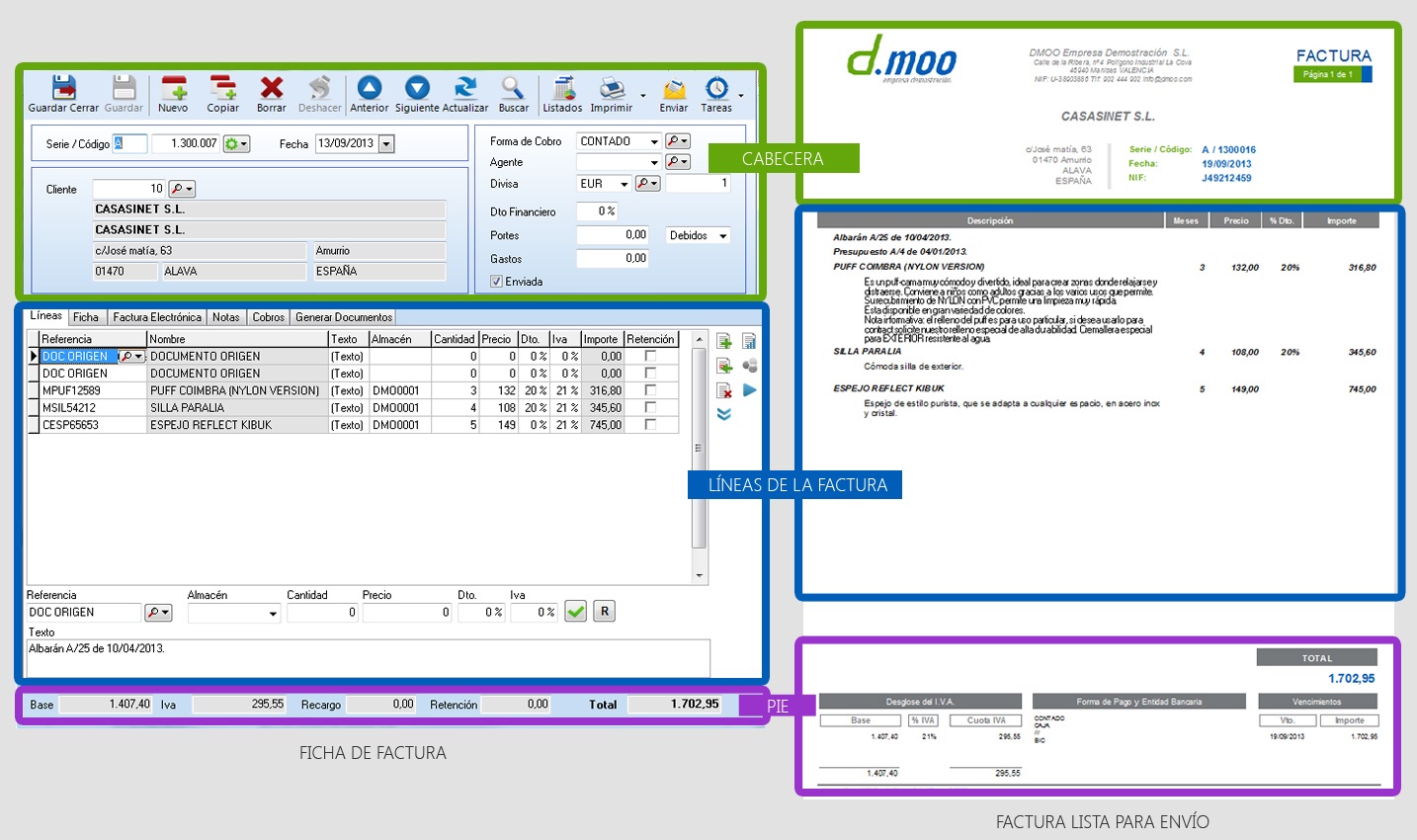
Task: Add a new line with the green plus-document icon
Action: point(724,340)
